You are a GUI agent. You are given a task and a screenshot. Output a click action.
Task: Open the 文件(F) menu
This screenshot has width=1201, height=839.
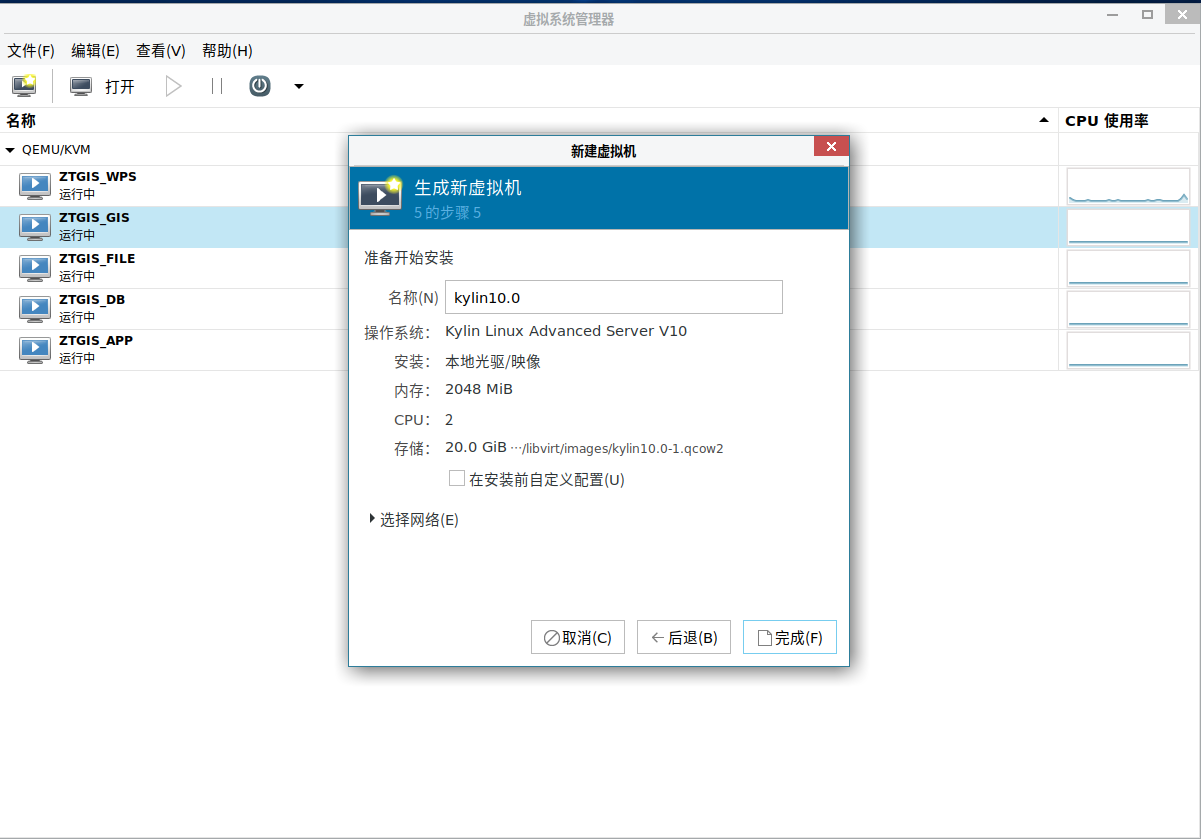(31, 51)
